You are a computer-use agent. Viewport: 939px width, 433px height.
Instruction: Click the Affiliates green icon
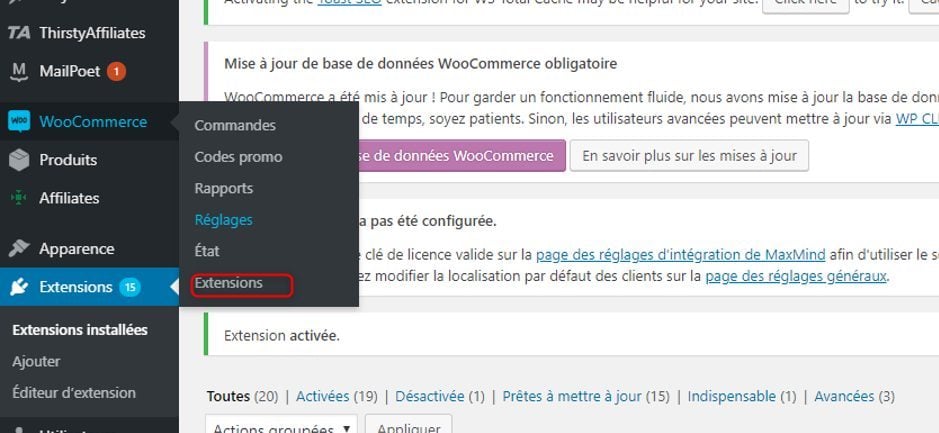(x=19, y=198)
